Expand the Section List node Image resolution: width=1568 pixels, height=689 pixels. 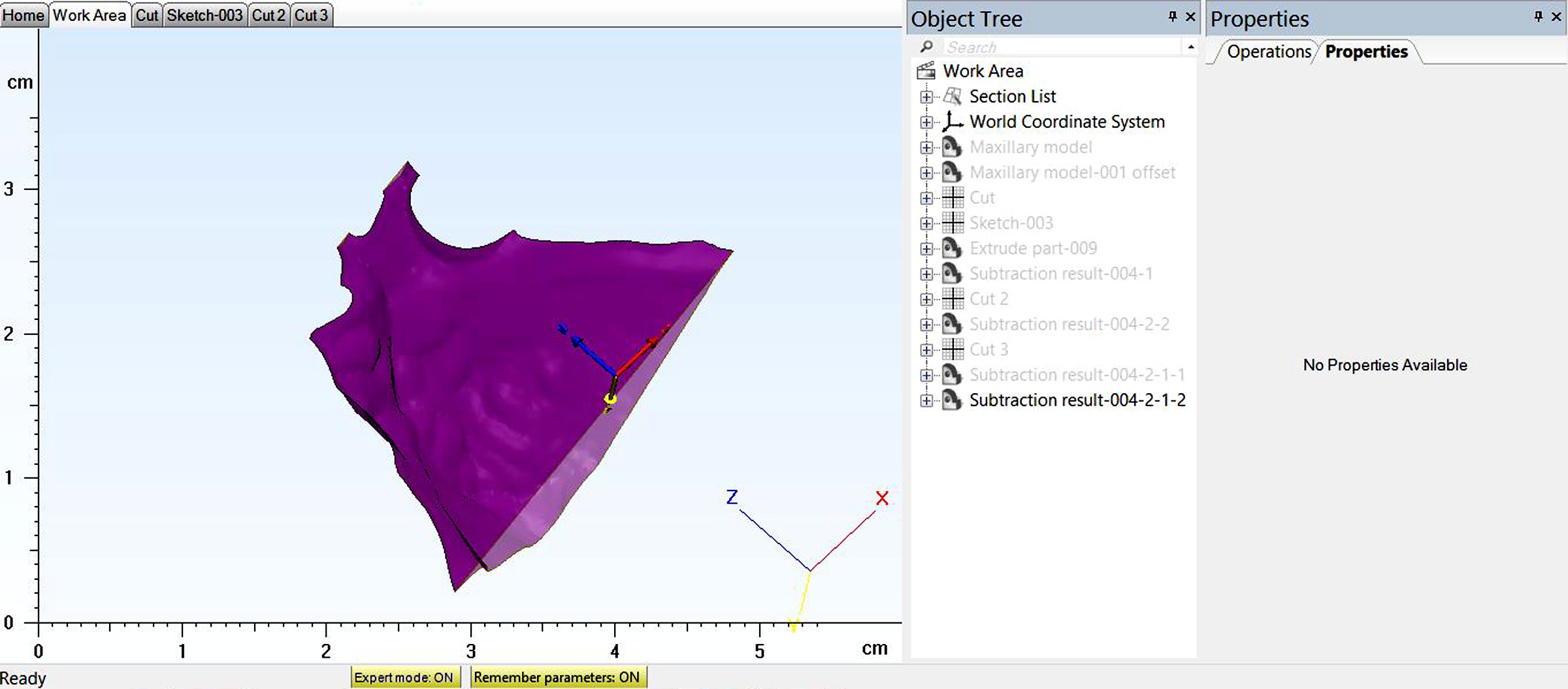pyautogui.click(x=926, y=97)
